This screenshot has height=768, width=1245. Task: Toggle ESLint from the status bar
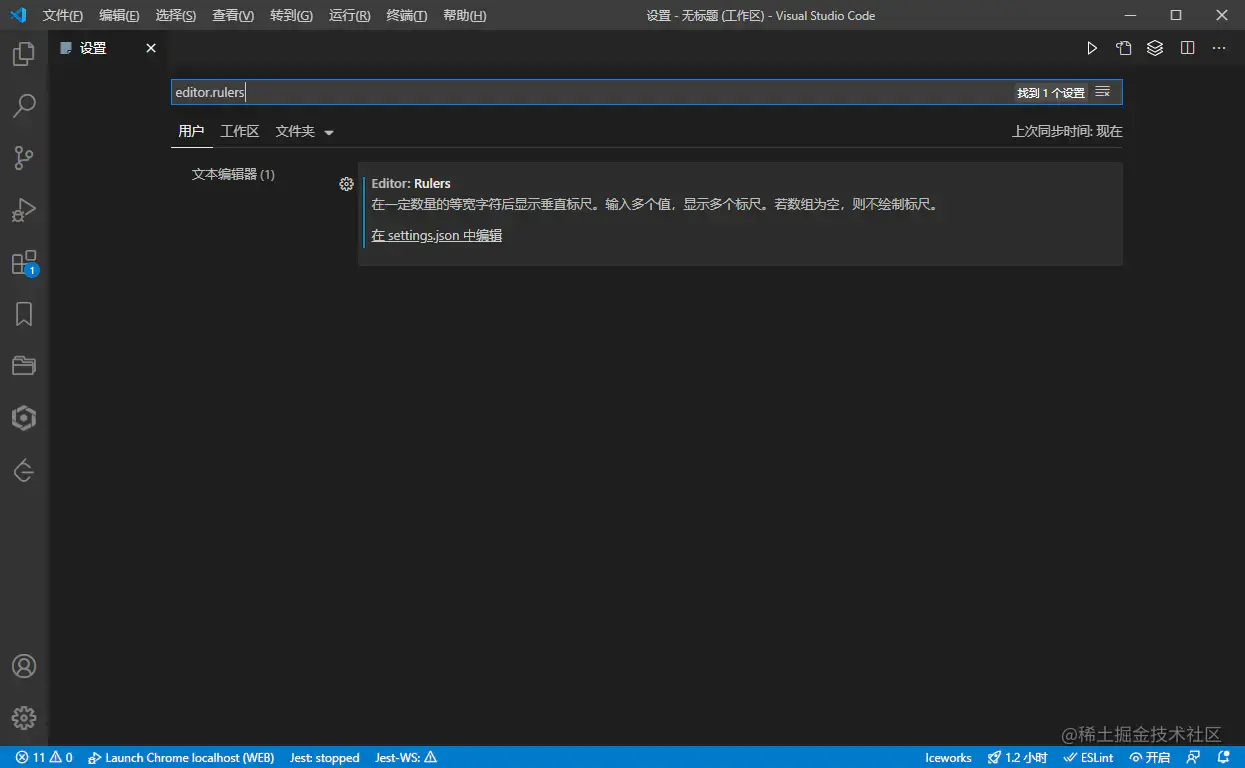pos(1088,757)
